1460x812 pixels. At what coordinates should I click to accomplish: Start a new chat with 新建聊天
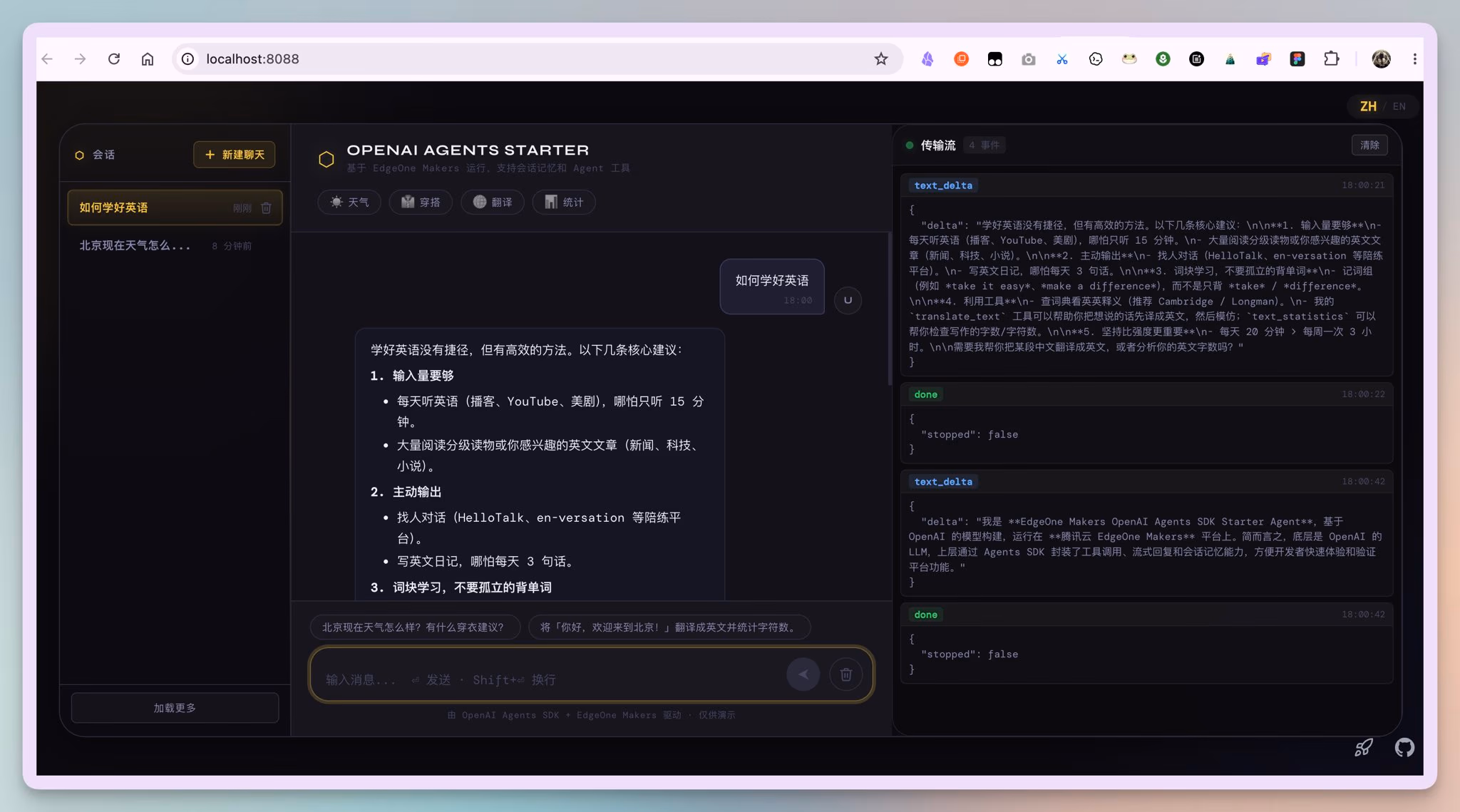point(235,155)
